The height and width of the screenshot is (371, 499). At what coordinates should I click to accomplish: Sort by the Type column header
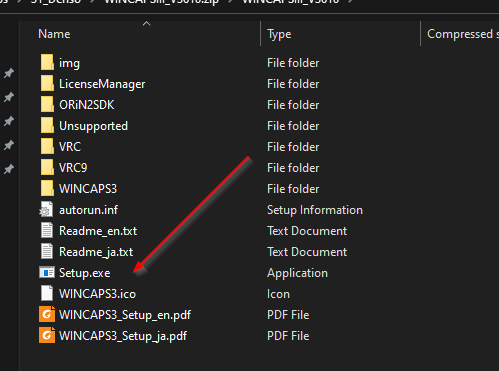(279, 34)
